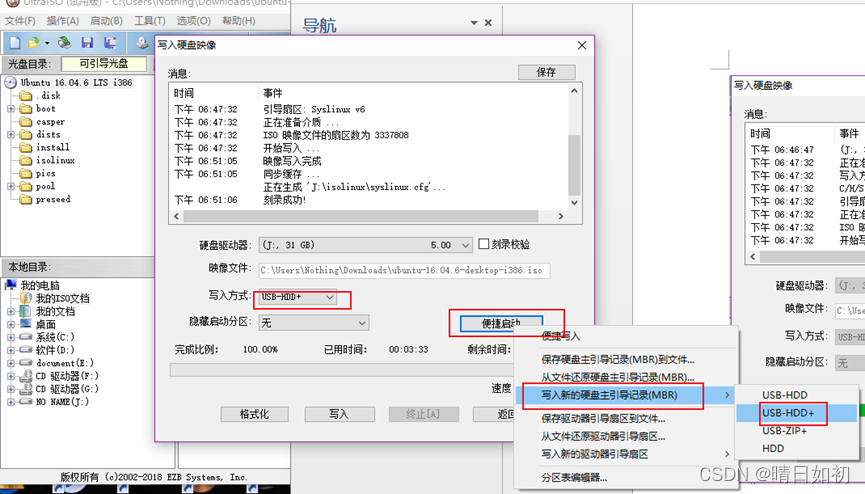Toggle the 刻录校验 checkbox
The width and height of the screenshot is (865, 494).
[x=483, y=244]
